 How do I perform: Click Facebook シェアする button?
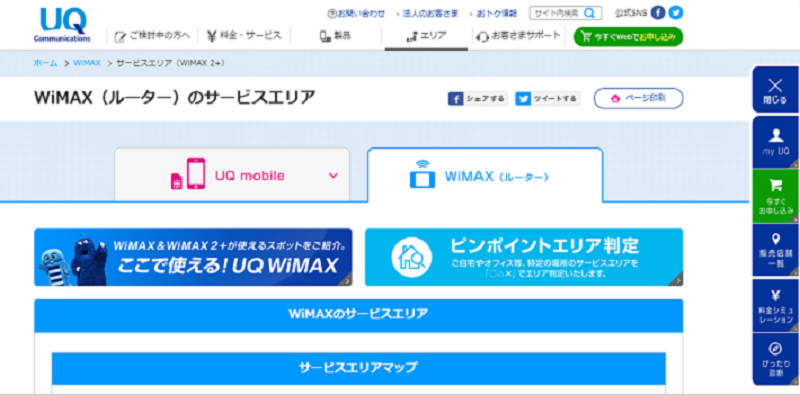pyautogui.click(x=478, y=98)
